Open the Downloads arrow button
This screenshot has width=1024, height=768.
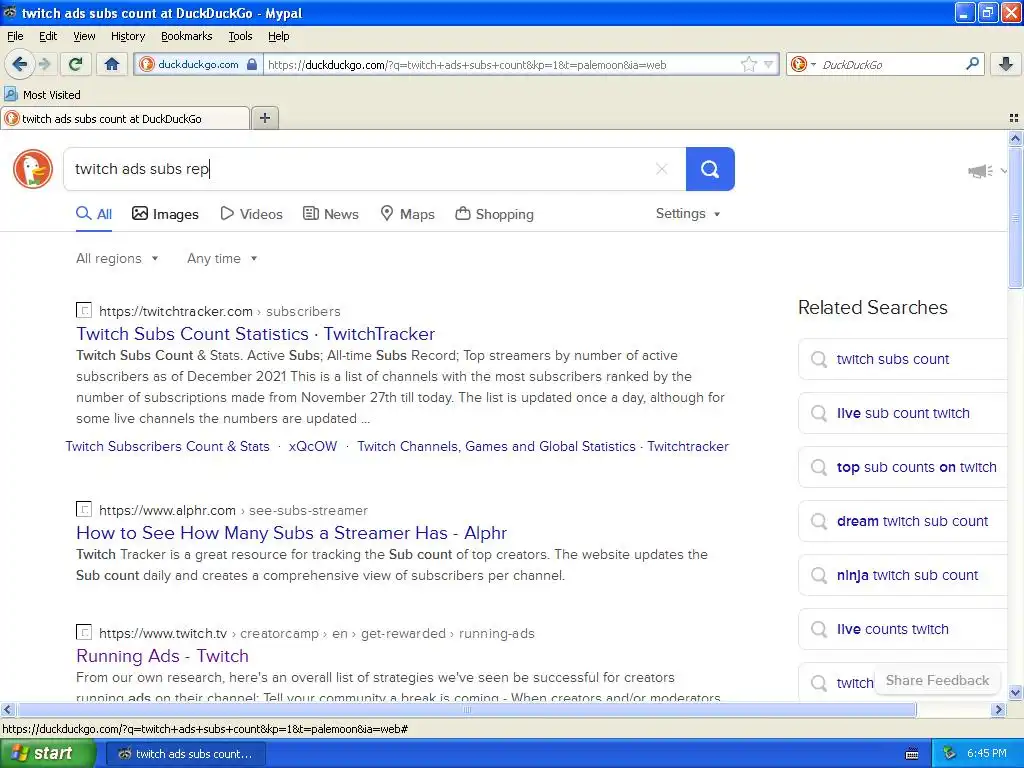point(1006,64)
